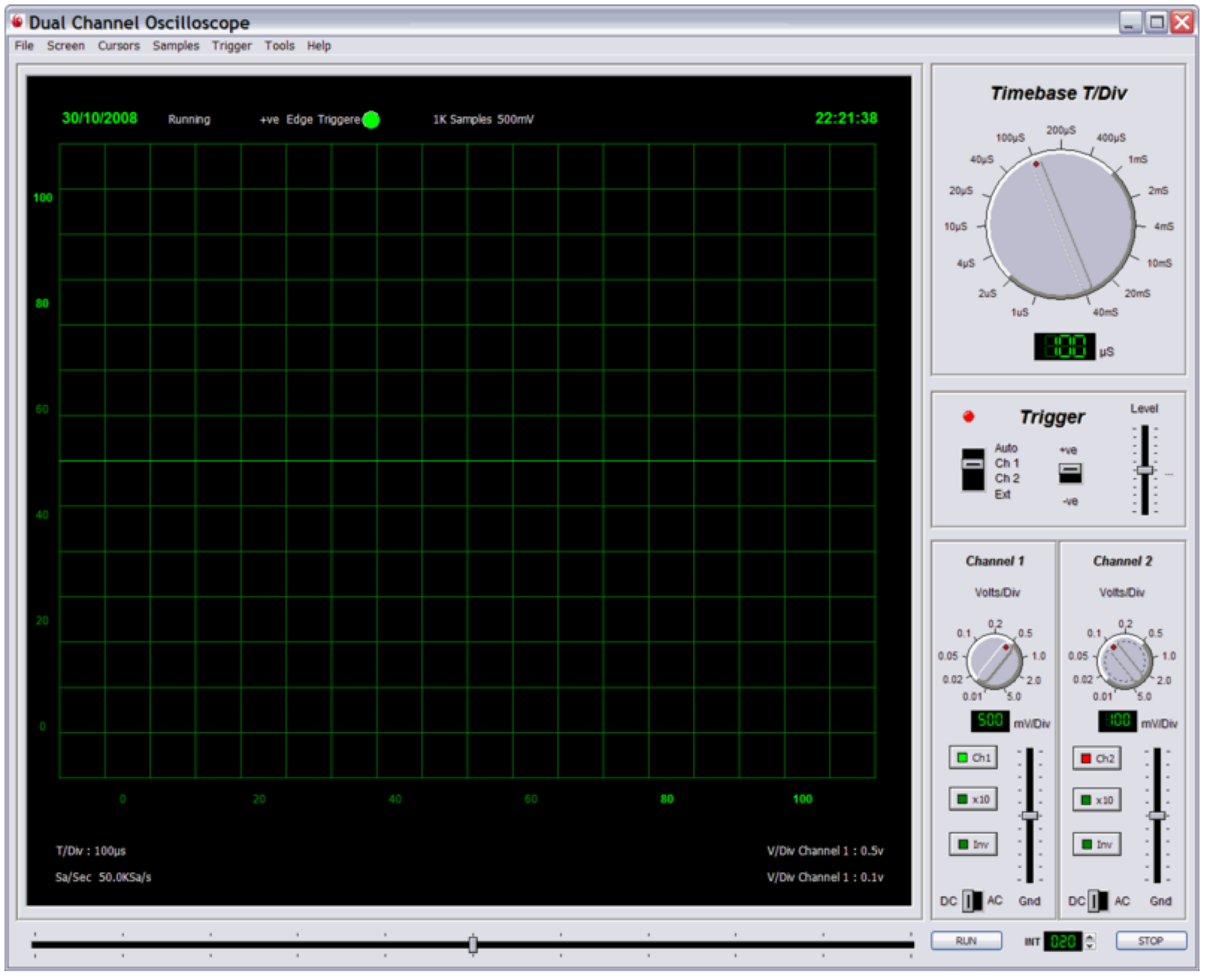This screenshot has width=1207, height=980.
Task: Click the Trigger Level slider handle
Action: 1145,470
